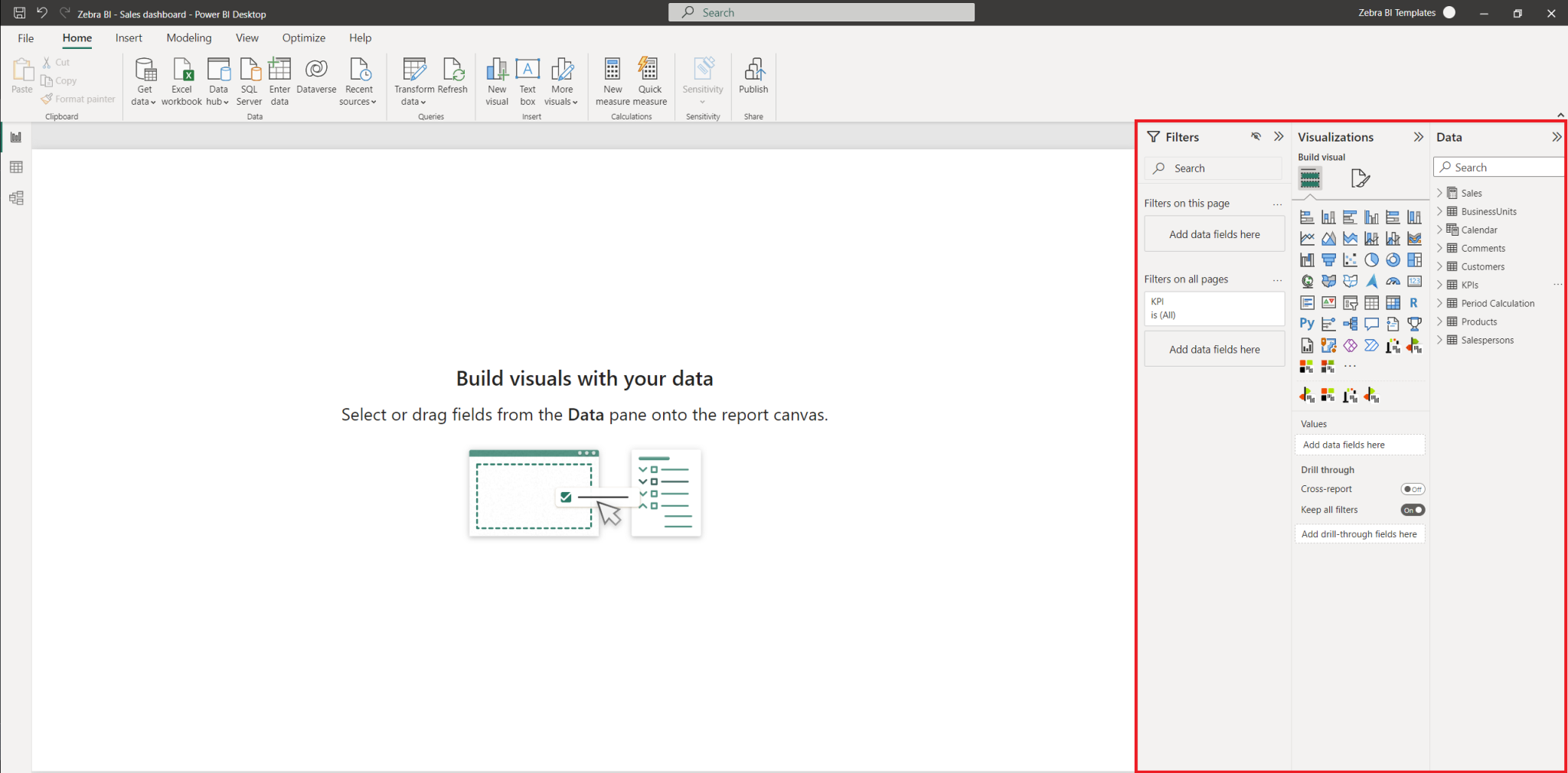
Task: Switch to the Optimize ribbon tab
Action: (304, 38)
